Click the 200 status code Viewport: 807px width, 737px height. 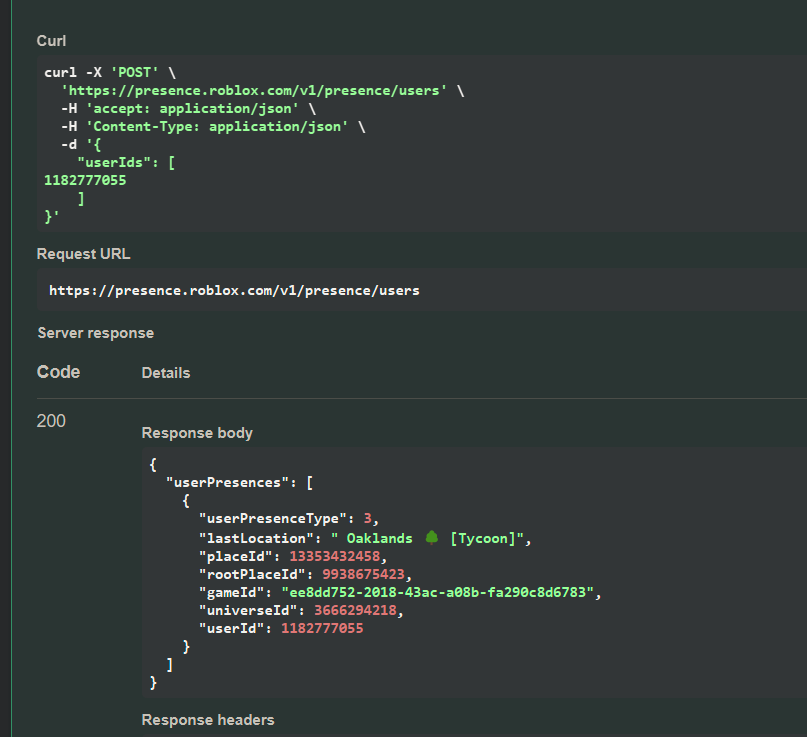point(51,420)
